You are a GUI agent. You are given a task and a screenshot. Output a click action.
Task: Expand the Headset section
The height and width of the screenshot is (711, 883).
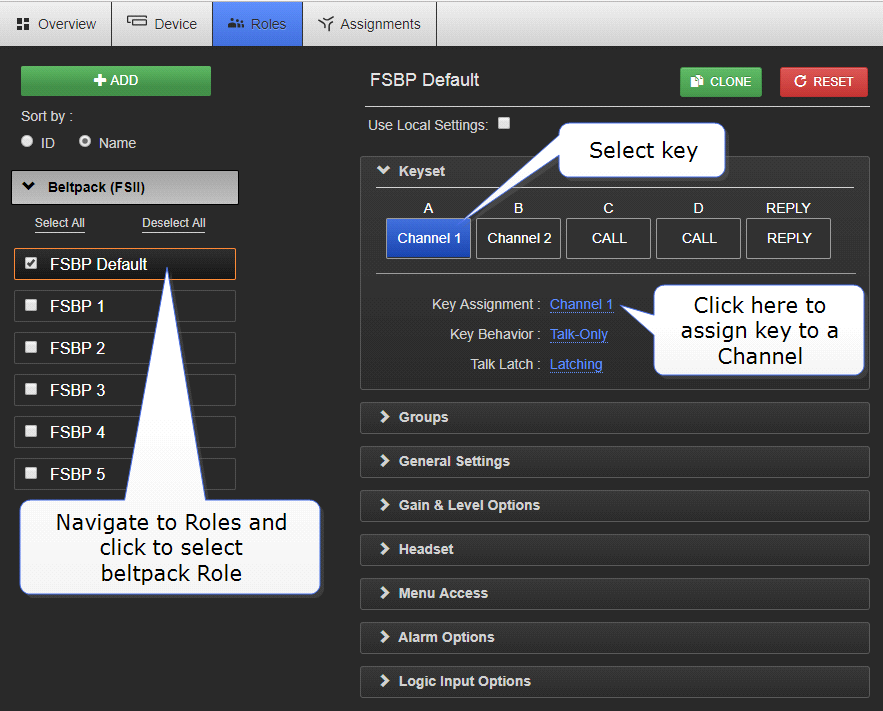(x=426, y=549)
